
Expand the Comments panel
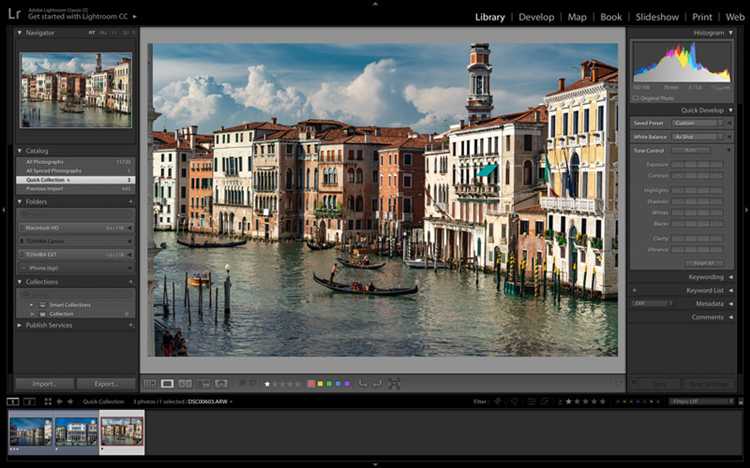[x=731, y=317]
